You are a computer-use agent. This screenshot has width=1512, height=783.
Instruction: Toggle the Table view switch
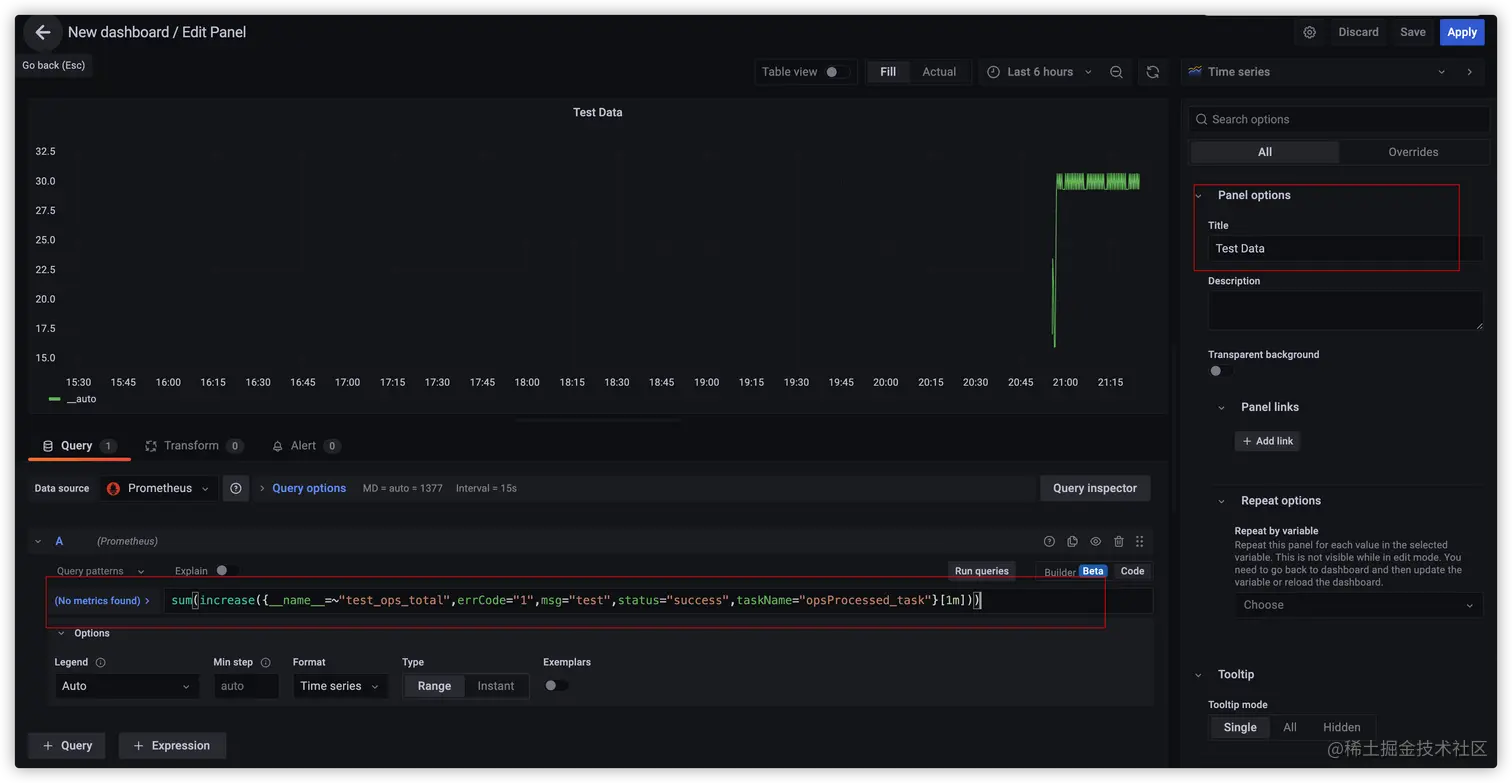837,72
